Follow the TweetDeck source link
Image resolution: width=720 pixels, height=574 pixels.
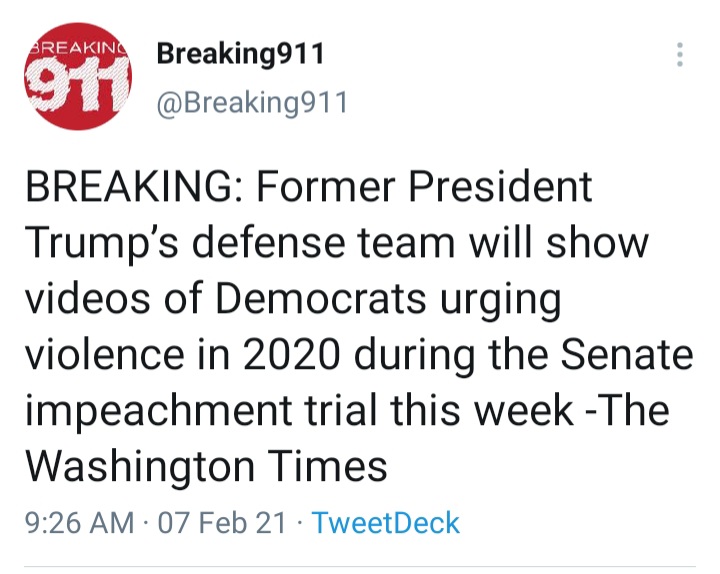pos(386,523)
